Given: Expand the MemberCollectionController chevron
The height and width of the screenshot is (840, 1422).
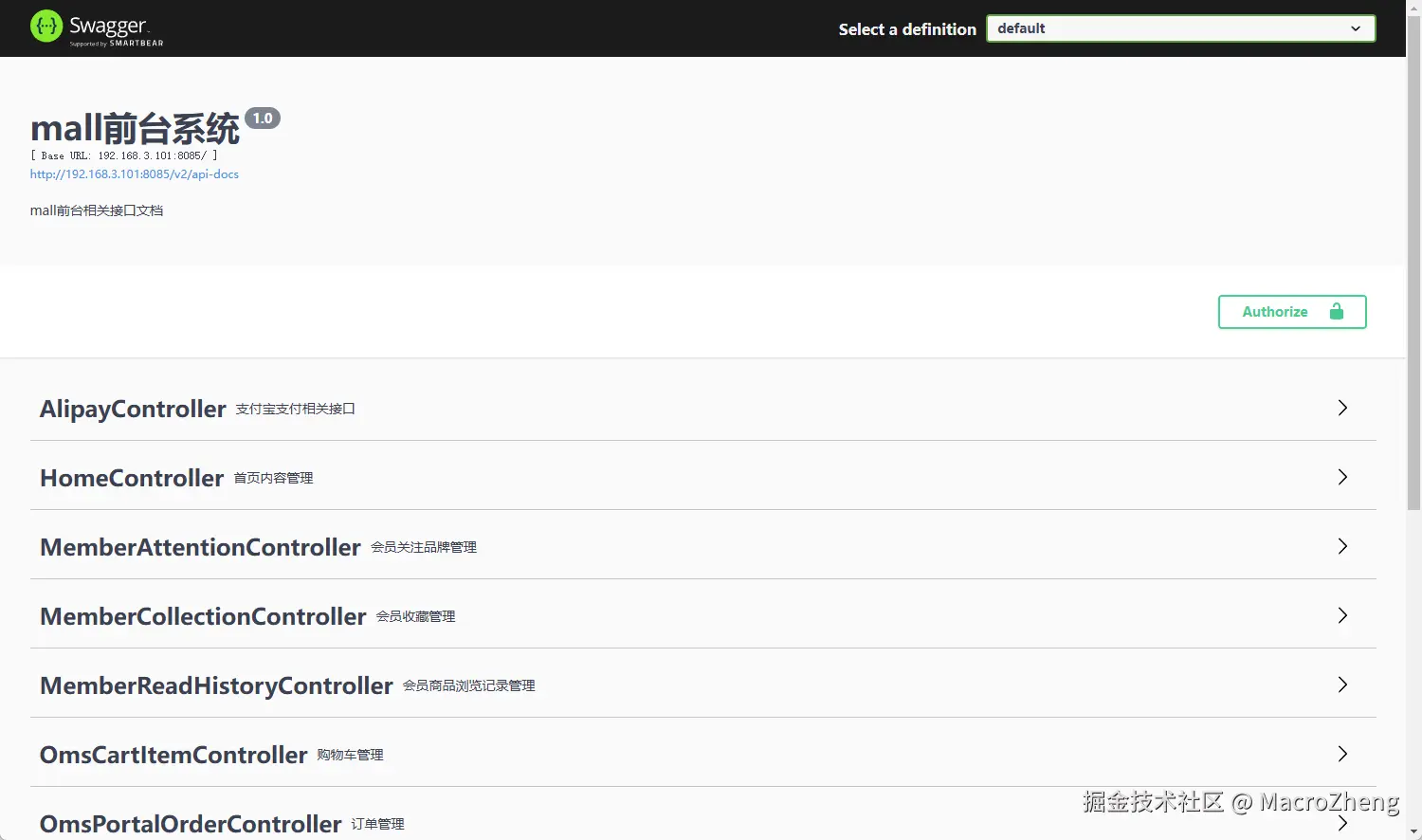Looking at the screenshot, I should point(1342,615).
